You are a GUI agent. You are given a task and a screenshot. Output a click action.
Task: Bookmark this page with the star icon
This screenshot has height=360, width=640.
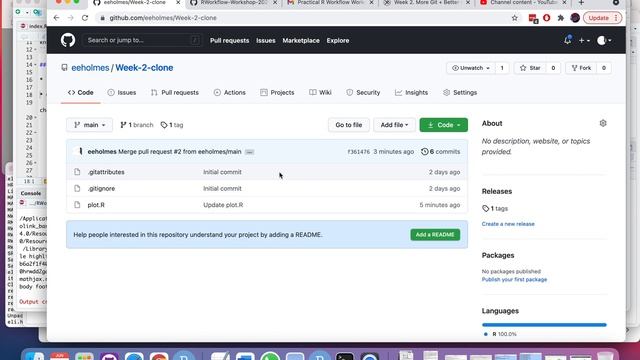[515, 18]
